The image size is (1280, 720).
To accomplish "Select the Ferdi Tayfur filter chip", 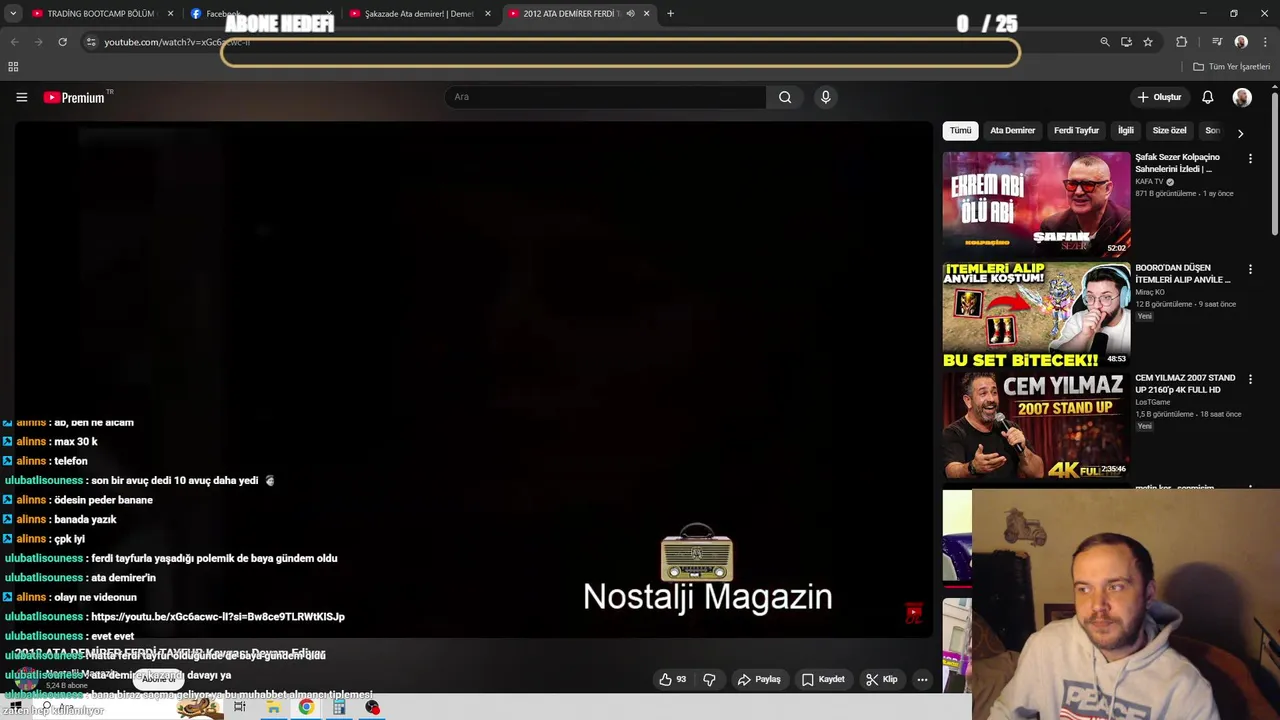I will [1076, 131].
